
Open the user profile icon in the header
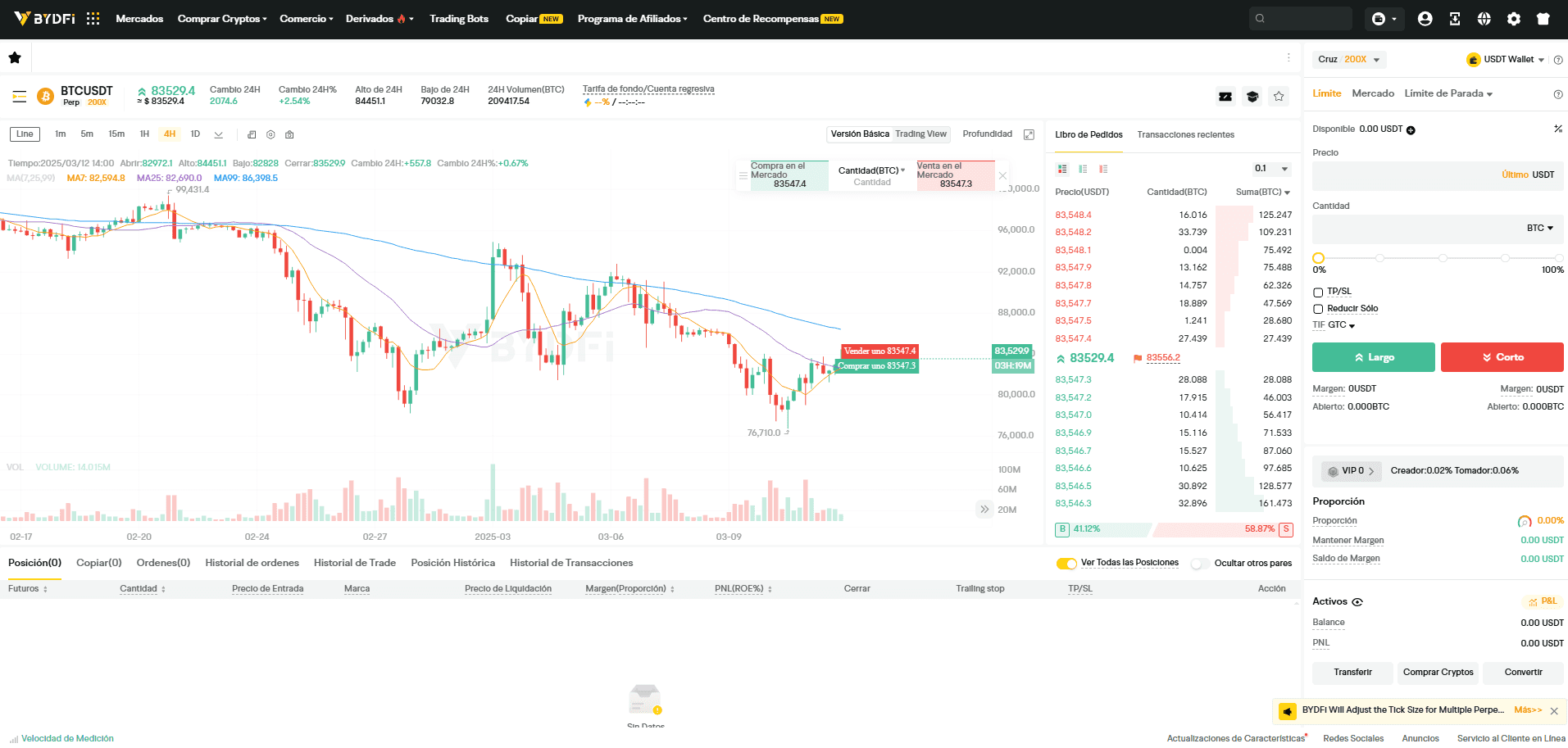[1425, 18]
